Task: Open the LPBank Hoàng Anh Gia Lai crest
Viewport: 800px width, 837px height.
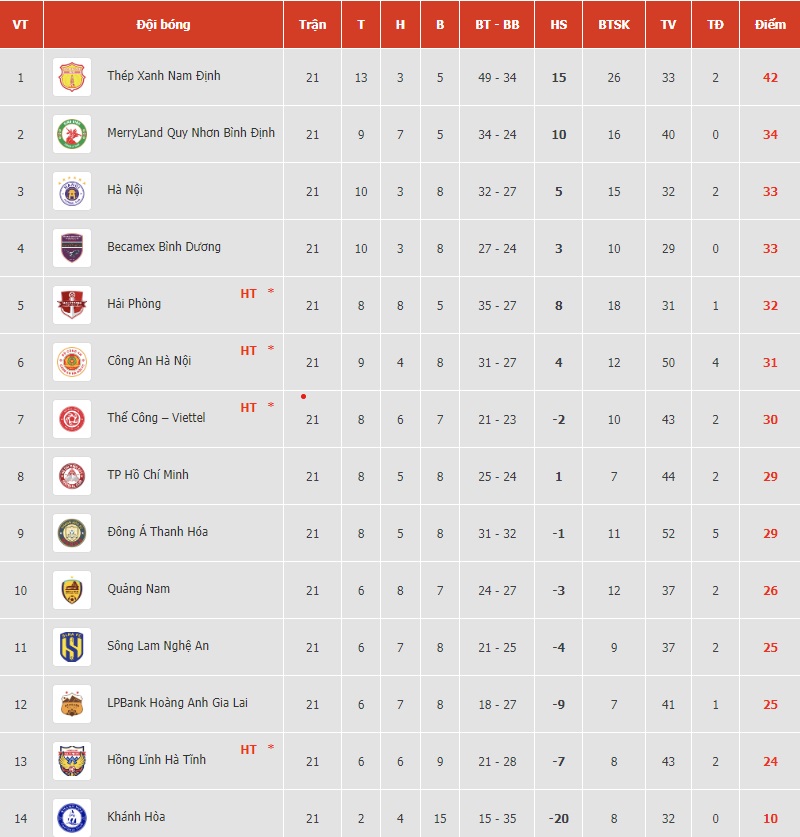Action: [x=72, y=704]
